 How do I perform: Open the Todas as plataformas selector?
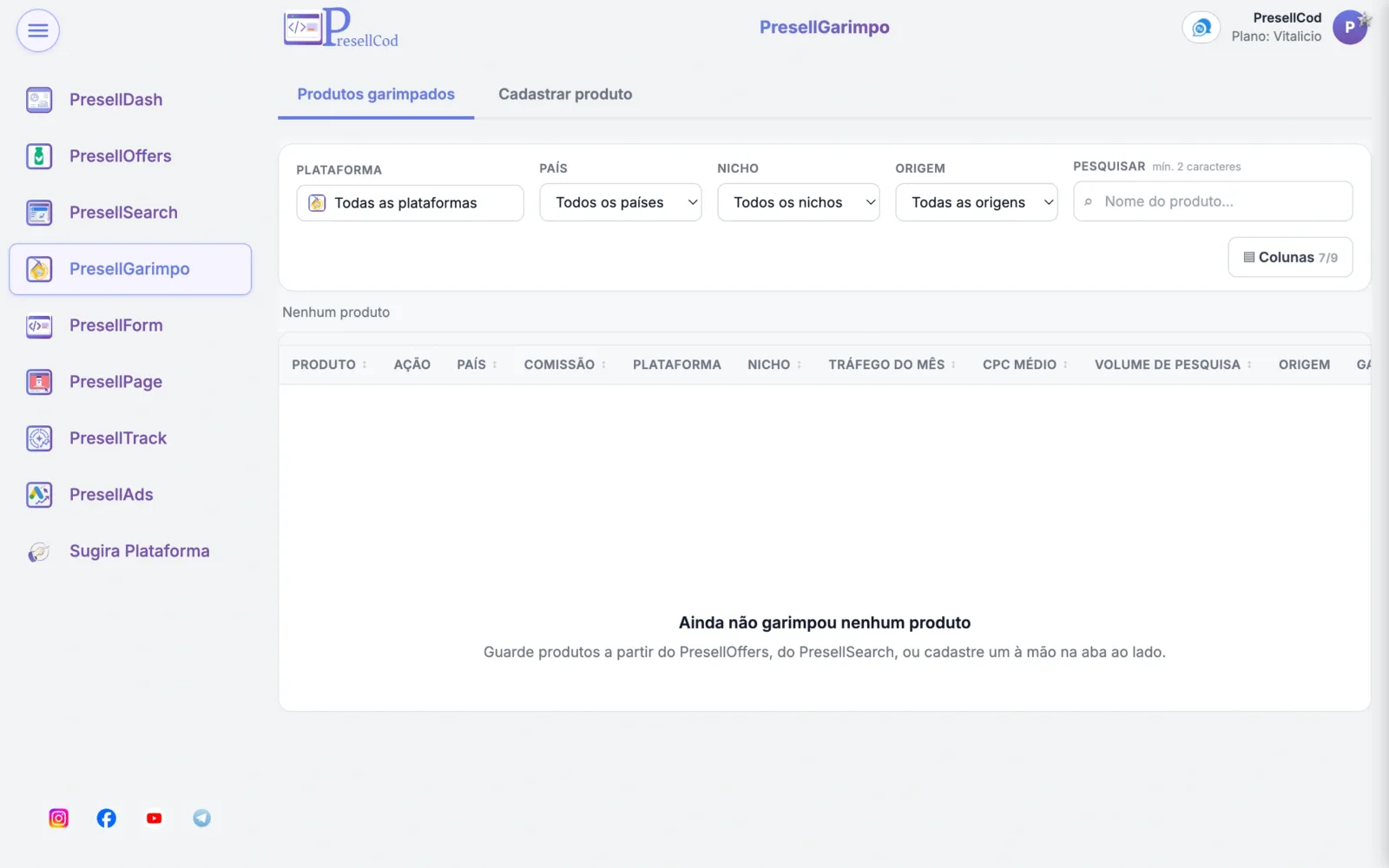(410, 203)
